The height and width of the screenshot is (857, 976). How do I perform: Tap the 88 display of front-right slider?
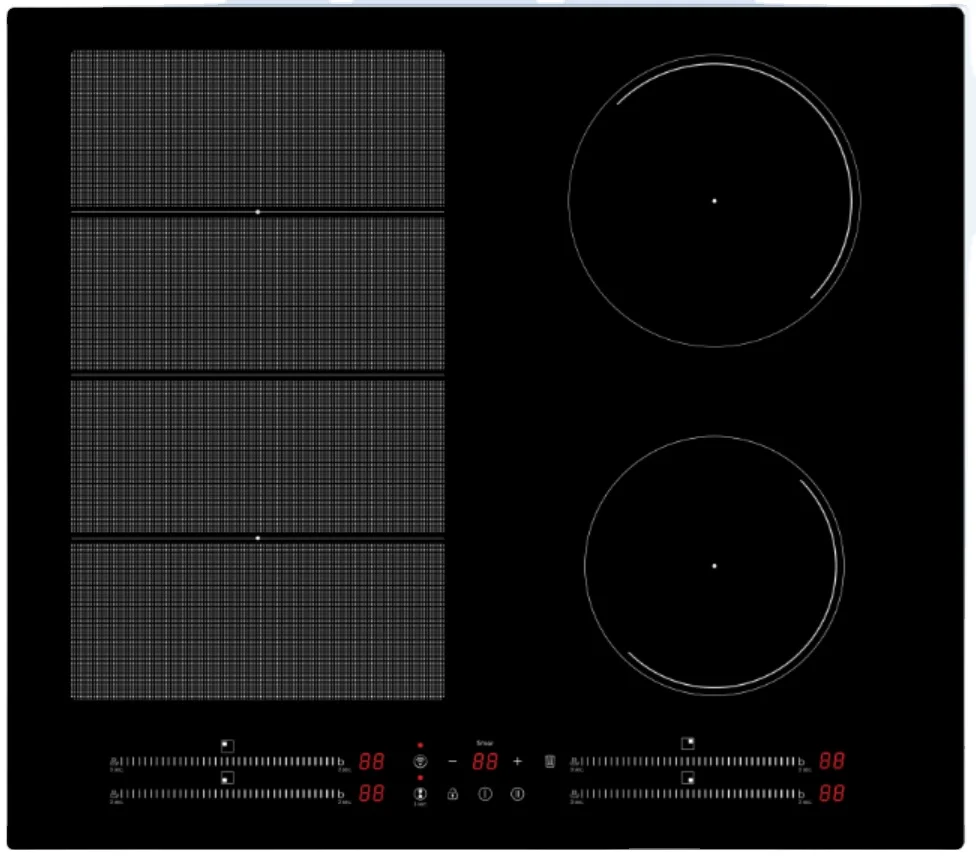point(832,793)
